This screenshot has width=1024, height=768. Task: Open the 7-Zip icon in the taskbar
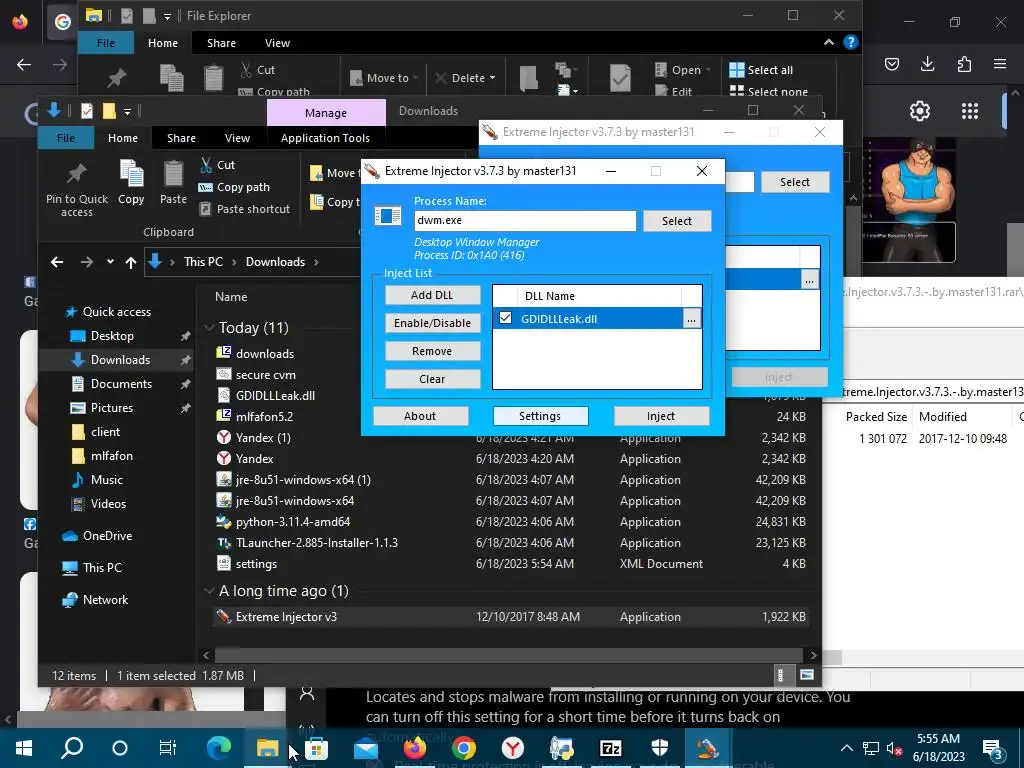[611, 748]
